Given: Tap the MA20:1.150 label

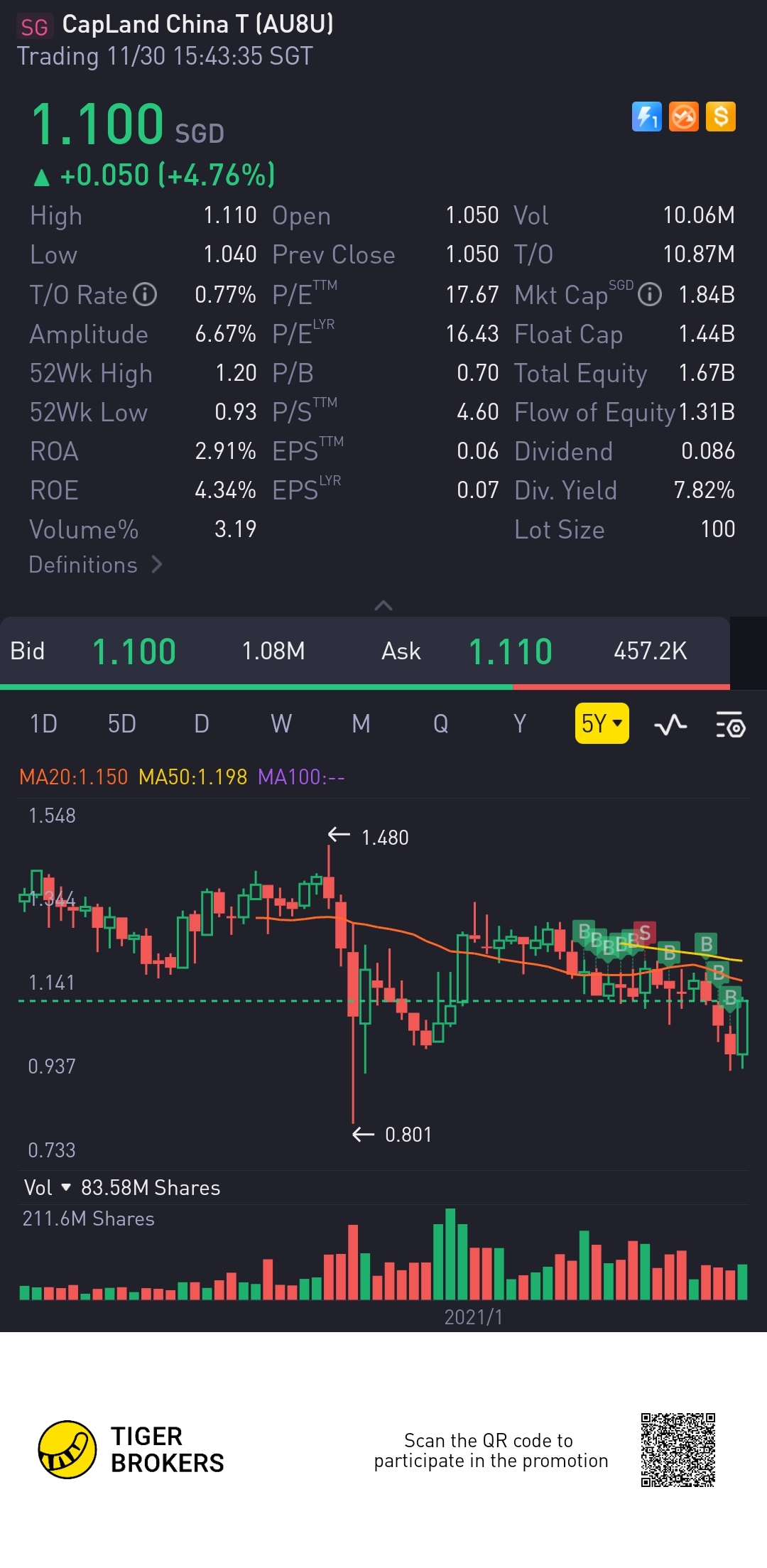Looking at the screenshot, I should [74, 777].
